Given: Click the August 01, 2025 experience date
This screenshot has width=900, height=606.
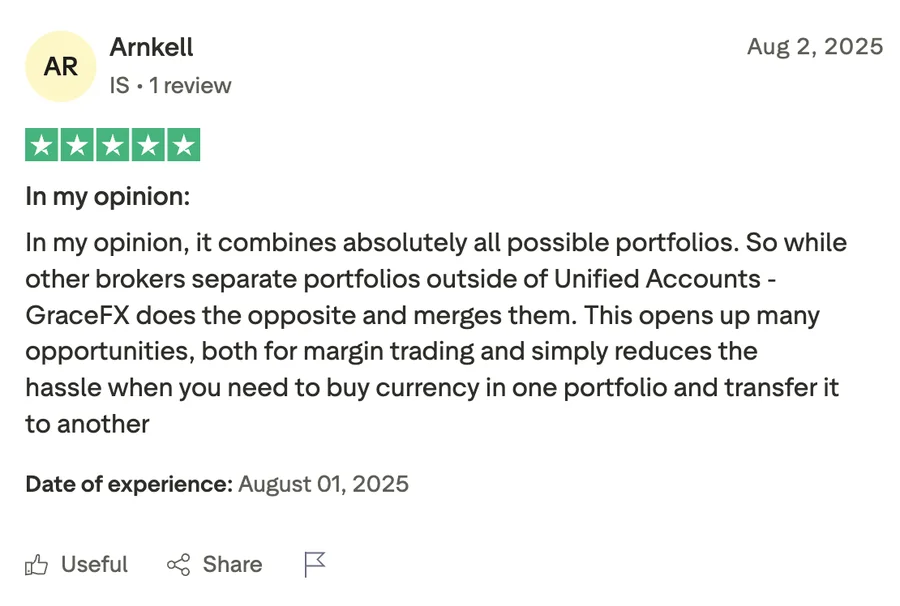Looking at the screenshot, I should 323,484.
